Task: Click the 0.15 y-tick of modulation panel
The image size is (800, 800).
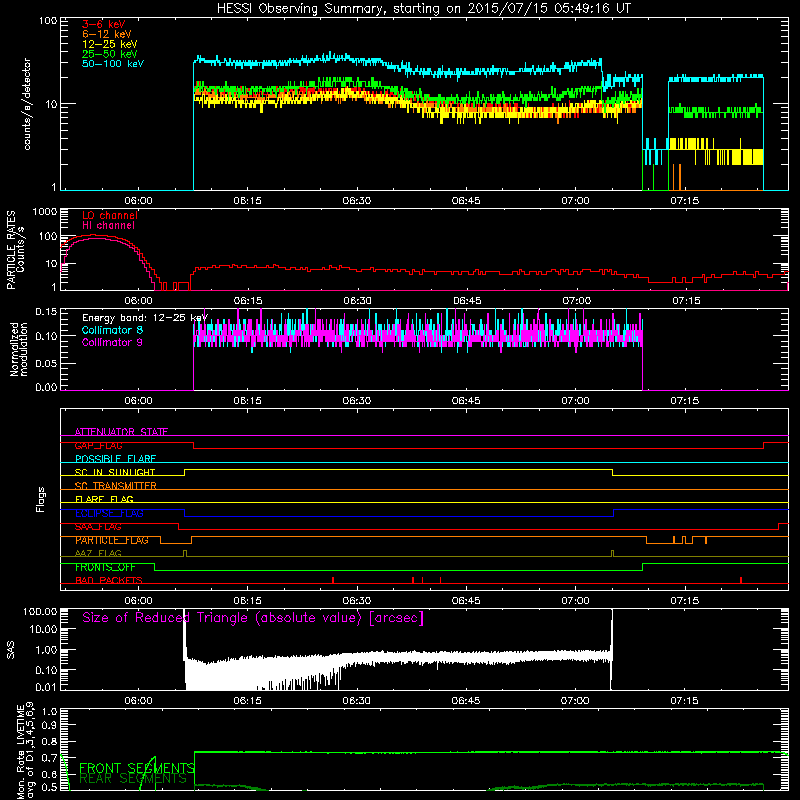Action: click(x=46, y=312)
